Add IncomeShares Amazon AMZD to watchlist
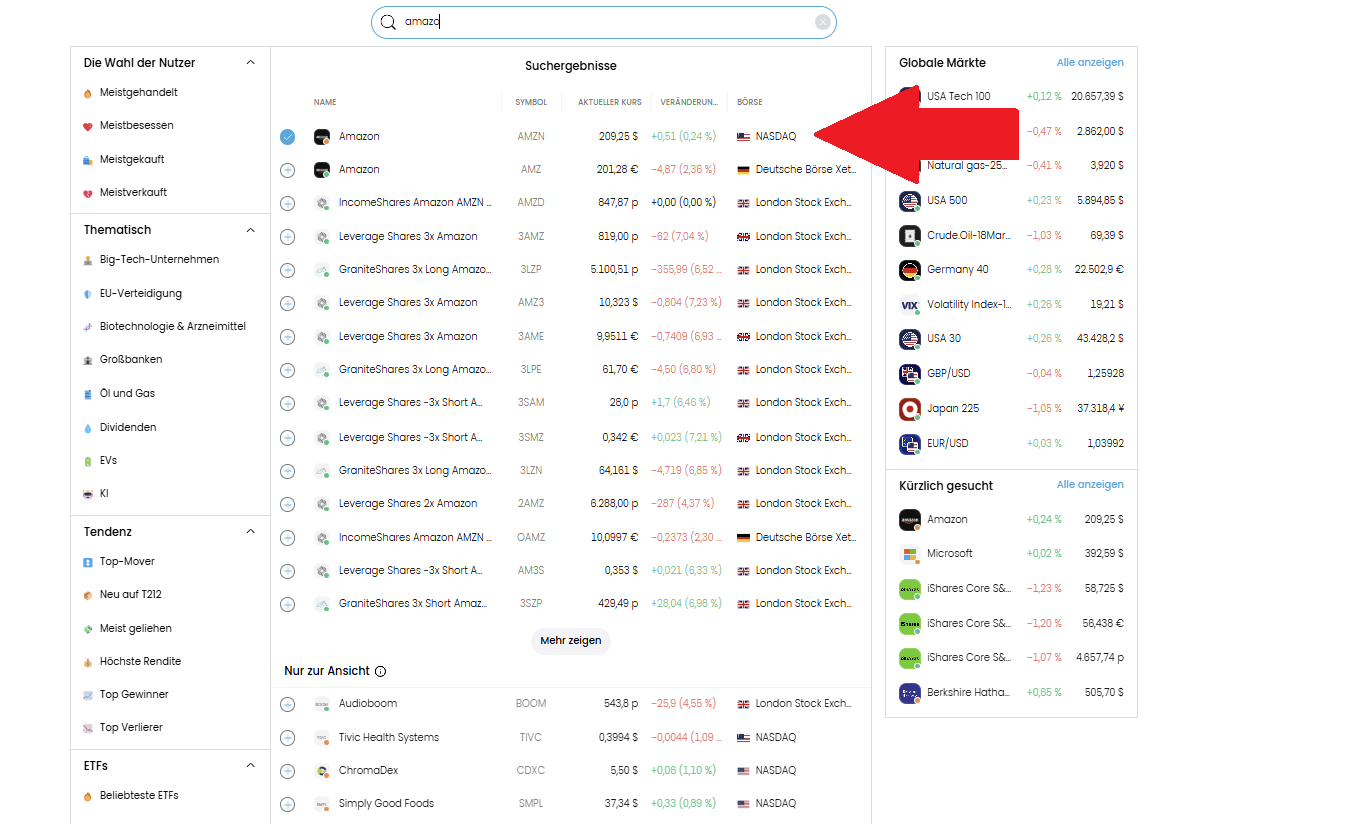The width and height of the screenshot is (1368, 824). coord(288,203)
